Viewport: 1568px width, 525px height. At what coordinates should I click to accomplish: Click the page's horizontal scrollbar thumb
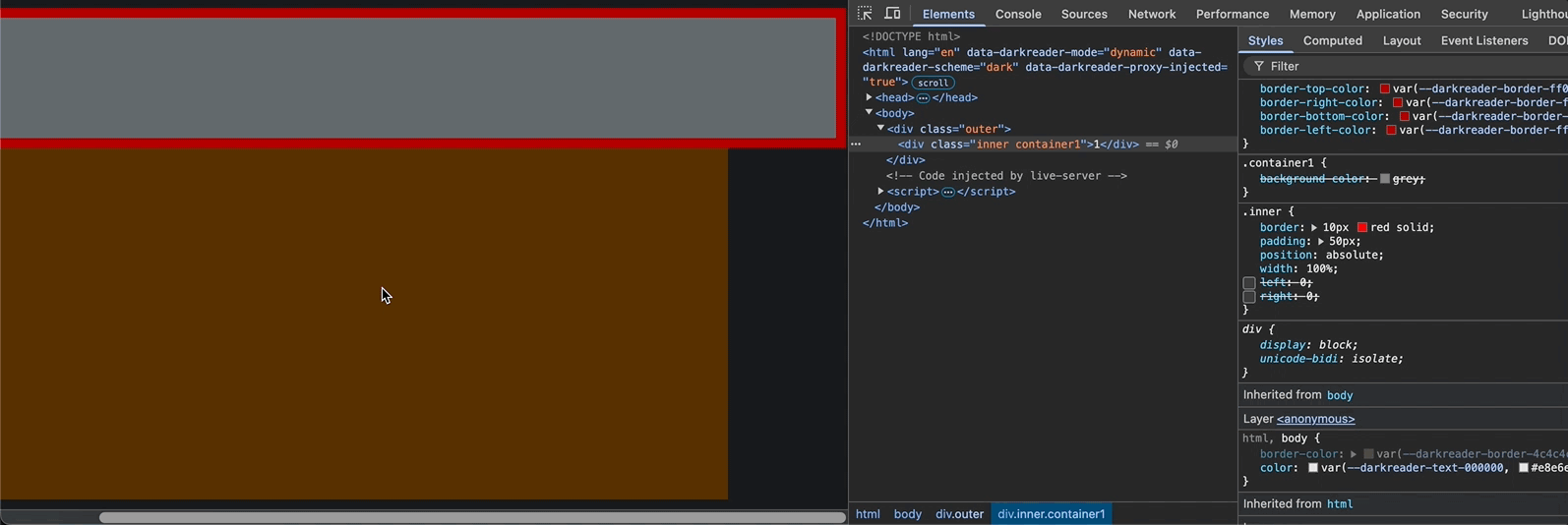[472, 517]
